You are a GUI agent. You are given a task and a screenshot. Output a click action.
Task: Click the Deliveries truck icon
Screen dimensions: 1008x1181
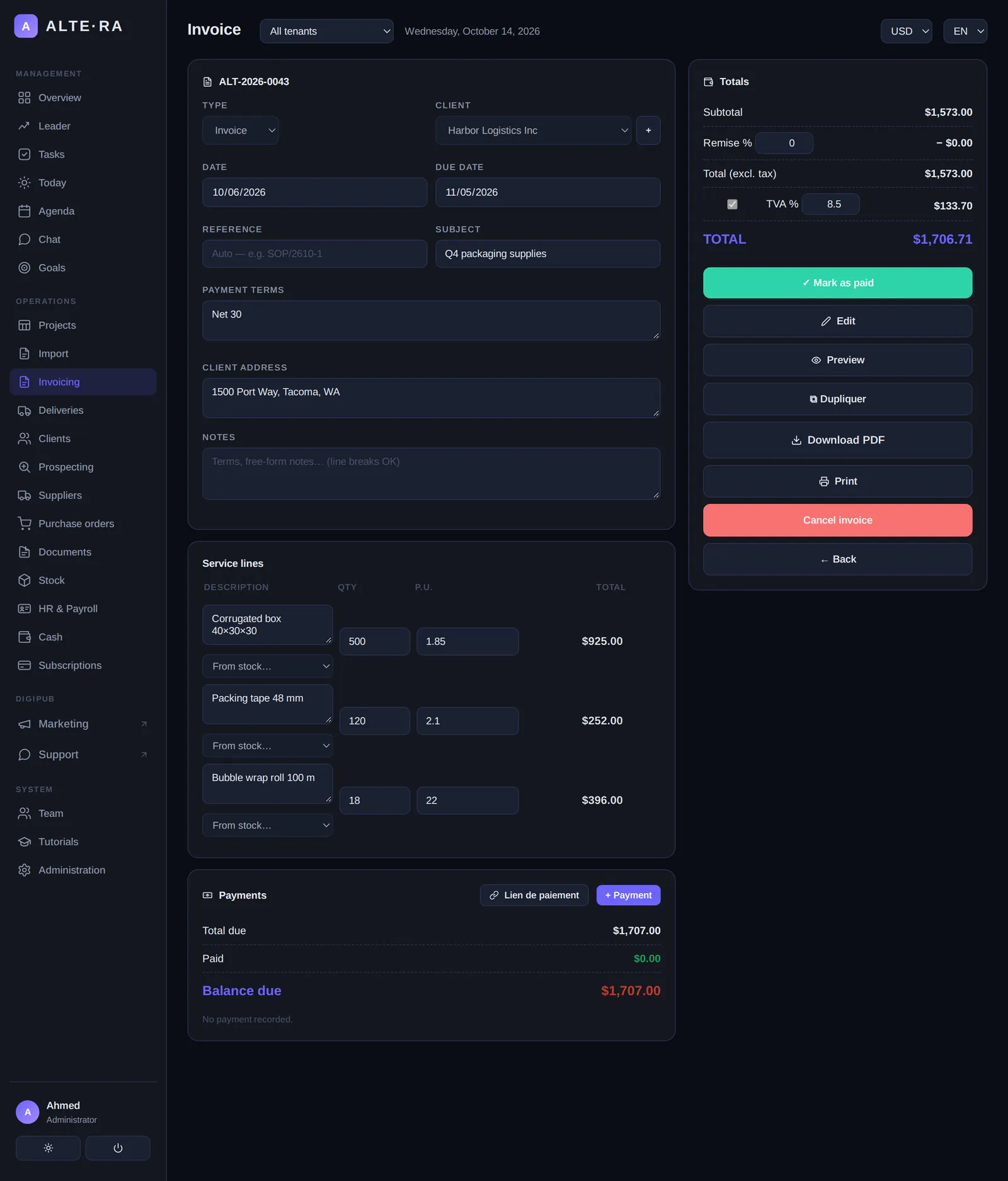24,410
